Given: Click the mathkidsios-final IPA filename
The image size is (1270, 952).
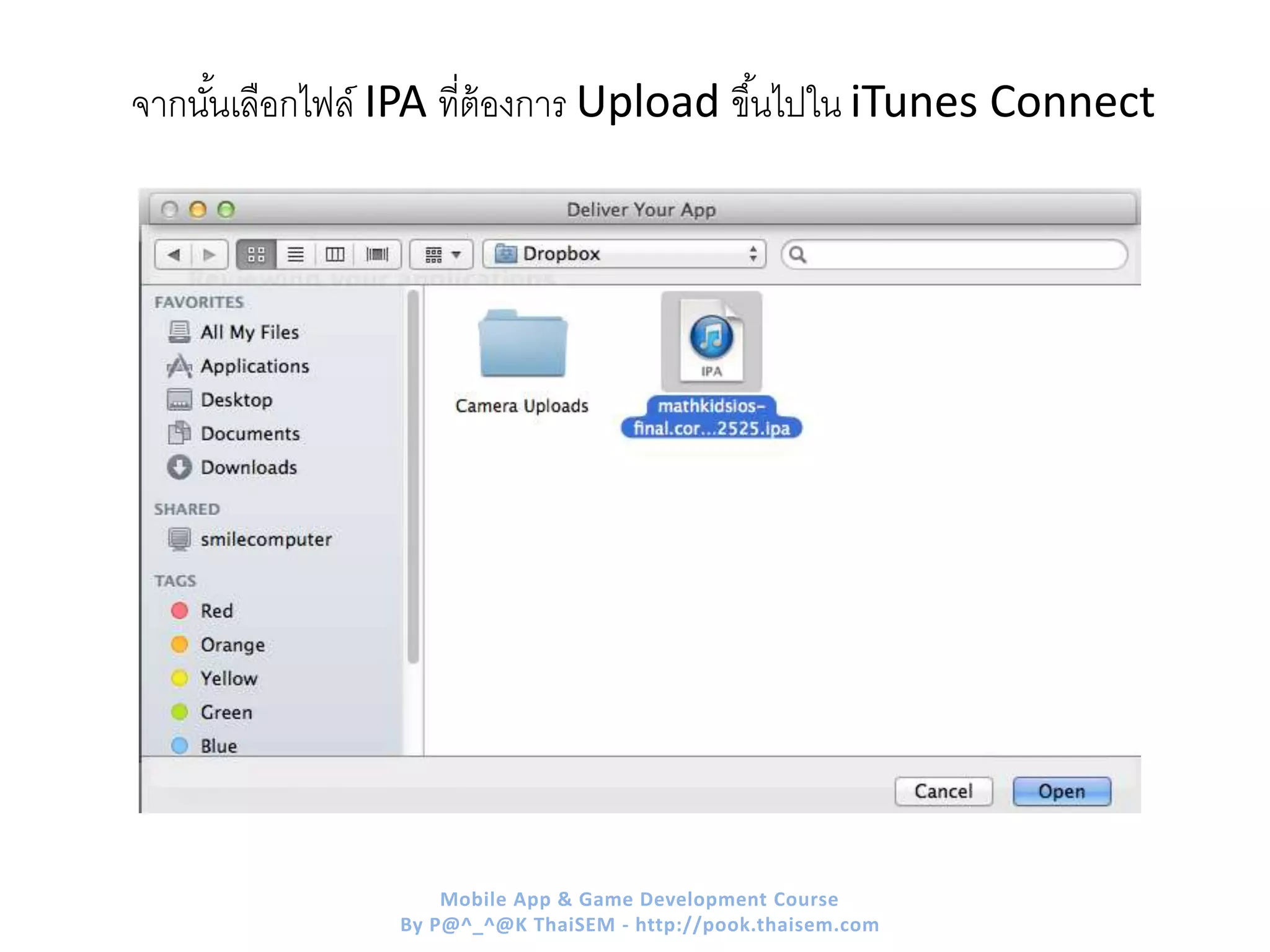Looking at the screenshot, I should coord(711,417).
